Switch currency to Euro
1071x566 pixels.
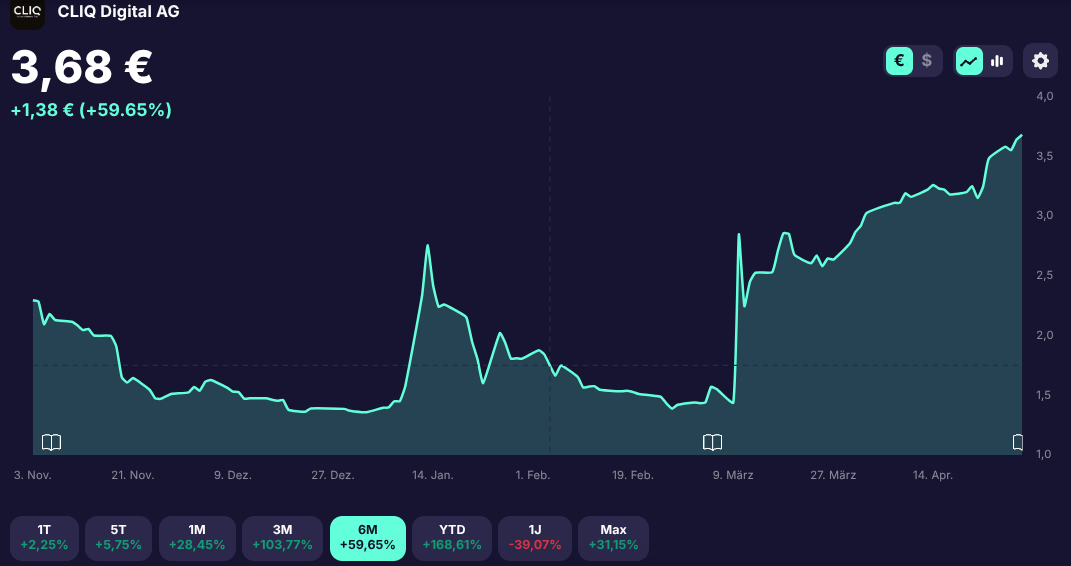point(900,61)
